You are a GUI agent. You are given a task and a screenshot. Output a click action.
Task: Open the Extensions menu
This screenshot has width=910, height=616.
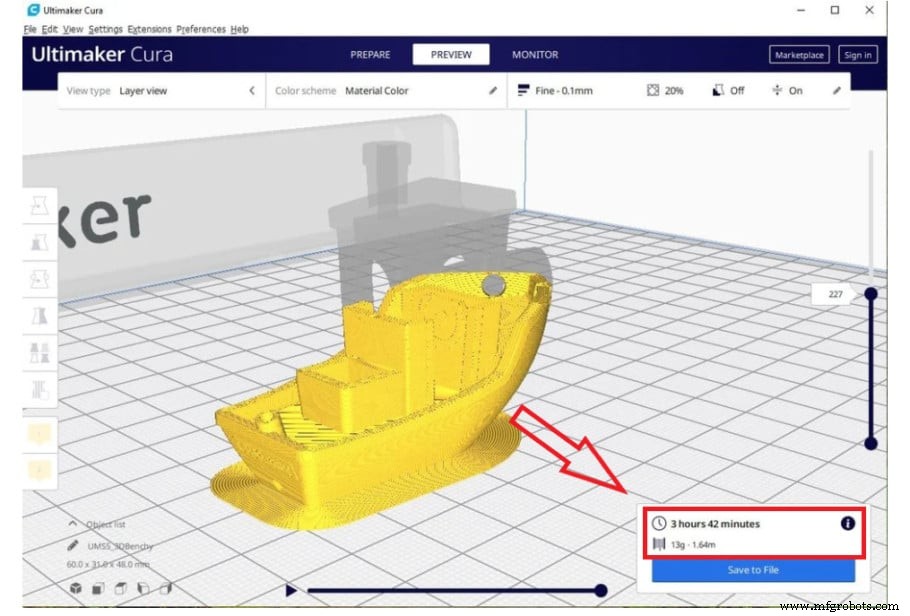(149, 29)
